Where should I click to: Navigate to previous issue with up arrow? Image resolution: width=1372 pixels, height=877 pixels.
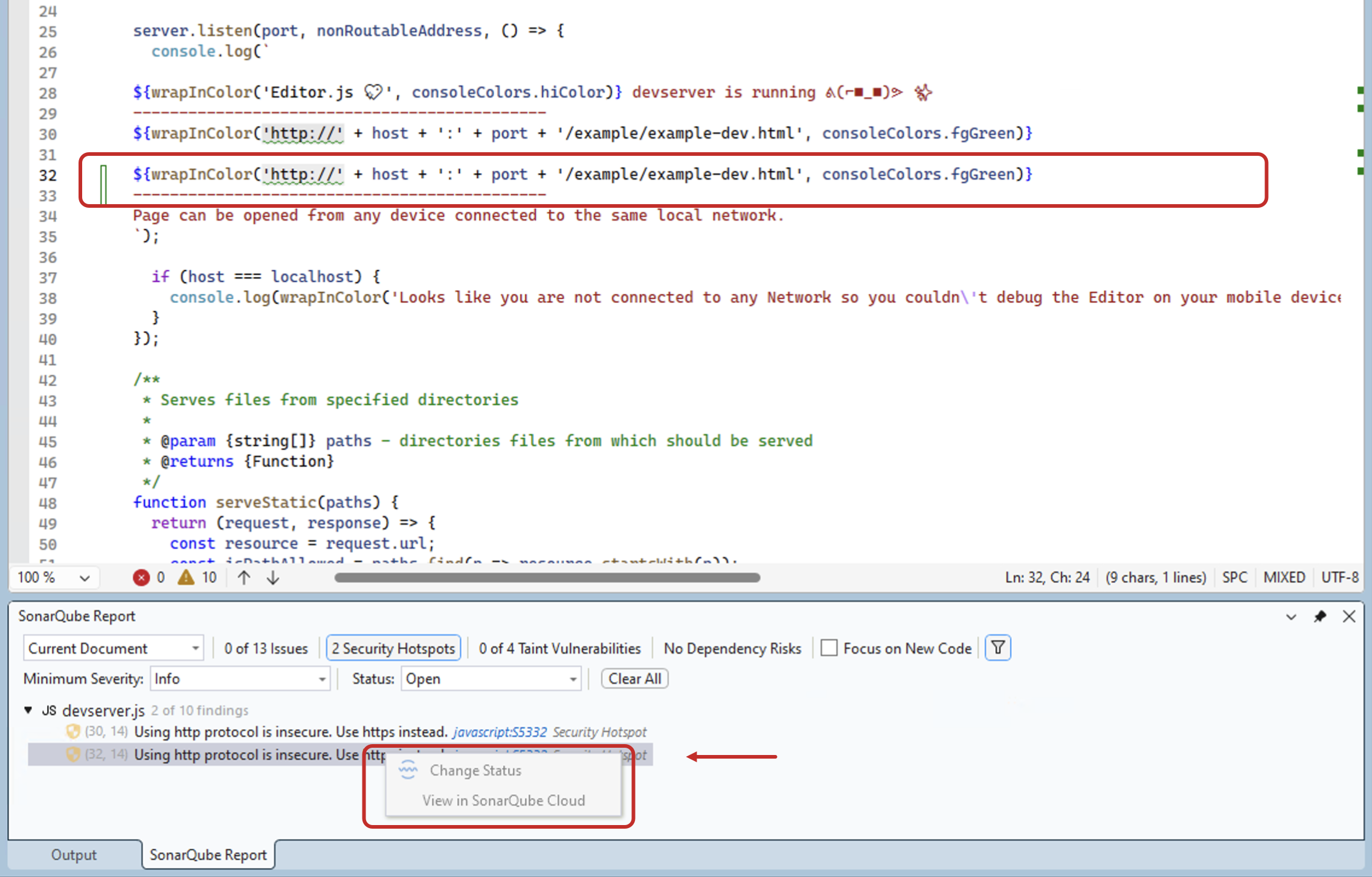[x=243, y=577]
